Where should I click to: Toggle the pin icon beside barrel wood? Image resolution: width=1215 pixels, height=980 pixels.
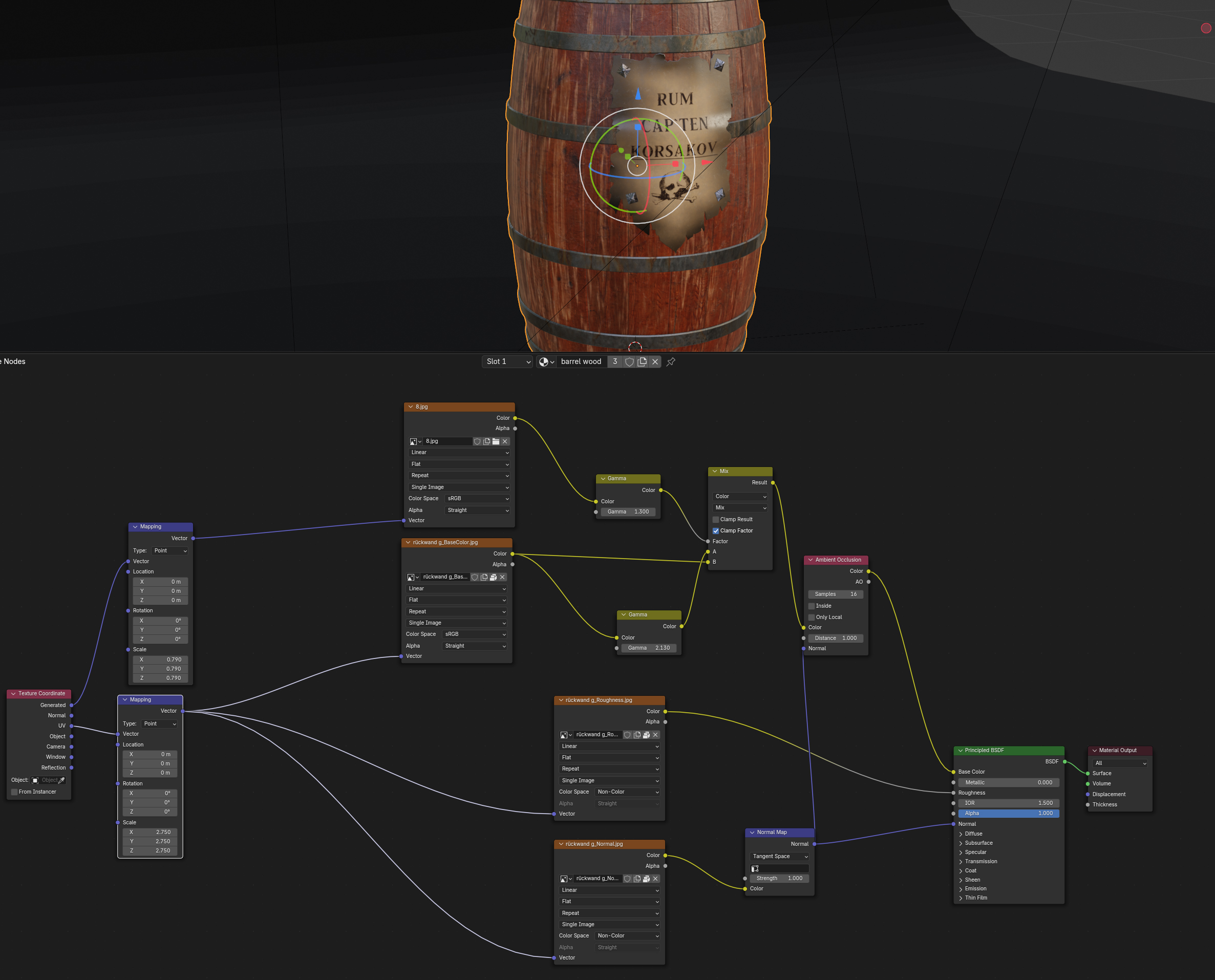(671, 362)
